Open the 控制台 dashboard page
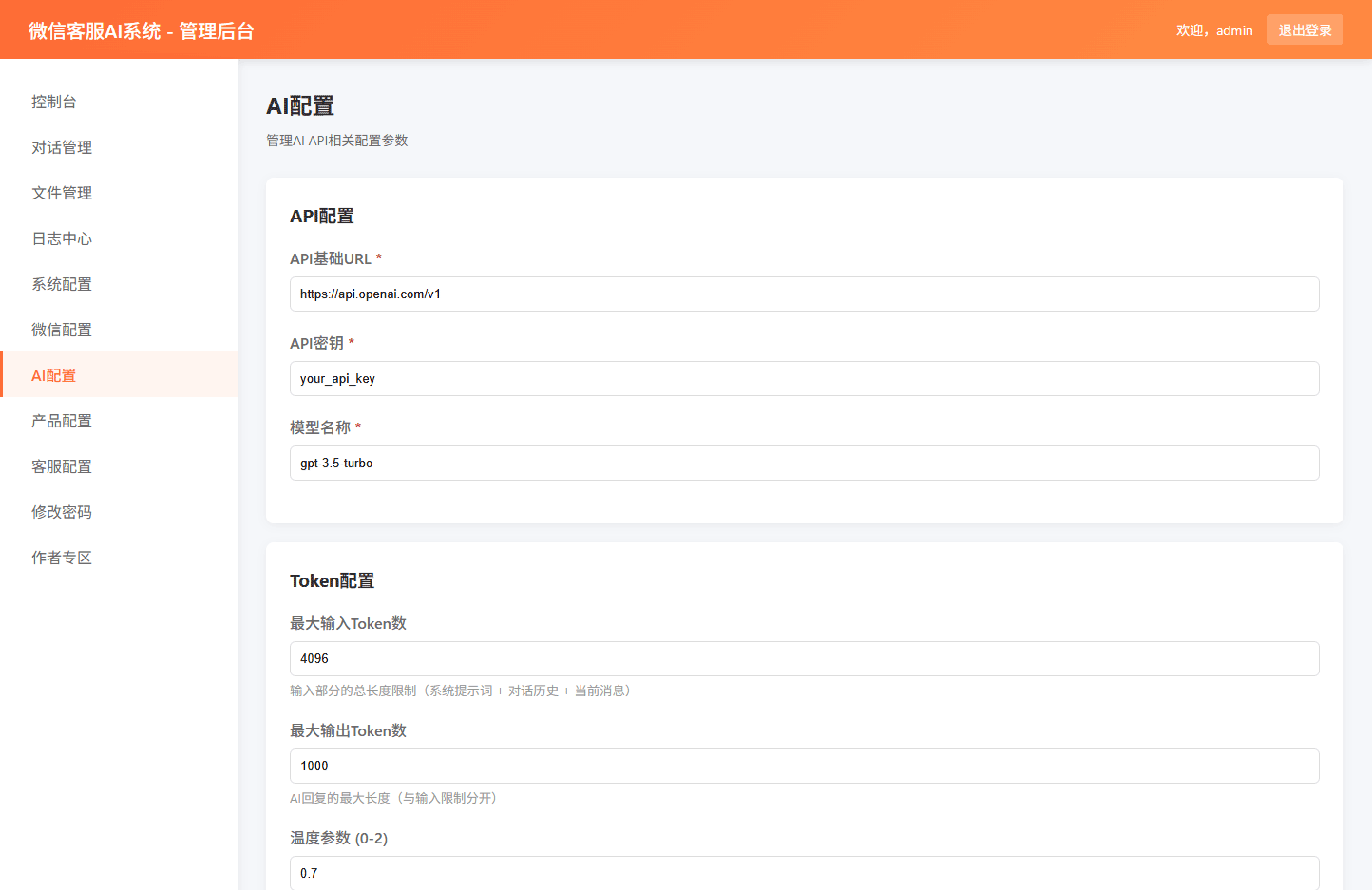Viewport: 1372px width, 890px height. click(x=54, y=102)
